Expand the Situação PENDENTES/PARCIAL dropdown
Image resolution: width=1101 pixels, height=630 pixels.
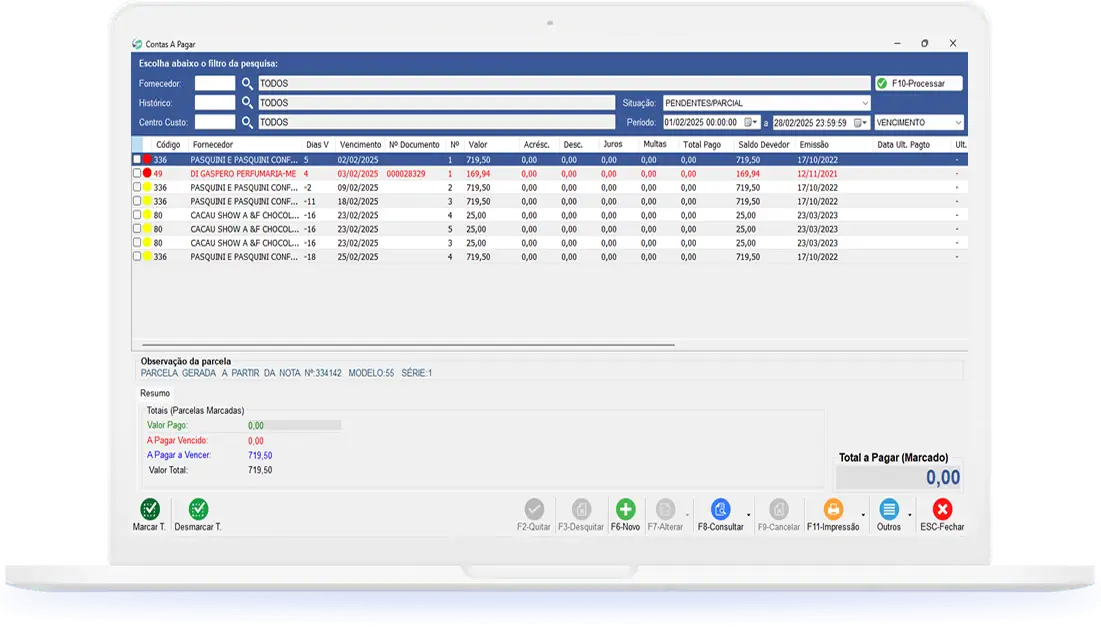click(x=864, y=103)
